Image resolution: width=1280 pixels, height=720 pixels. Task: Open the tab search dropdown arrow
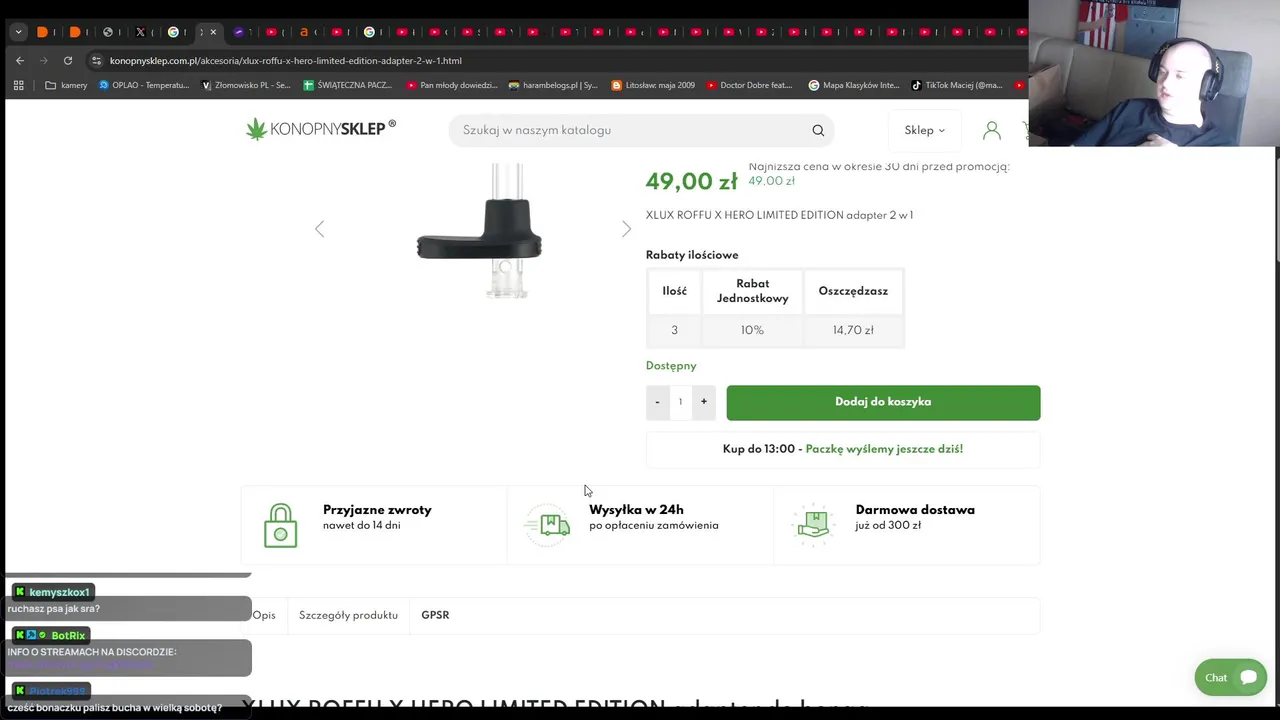click(18, 32)
